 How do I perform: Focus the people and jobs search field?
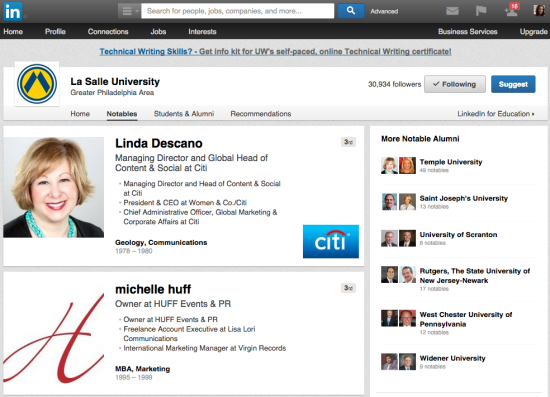click(237, 11)
